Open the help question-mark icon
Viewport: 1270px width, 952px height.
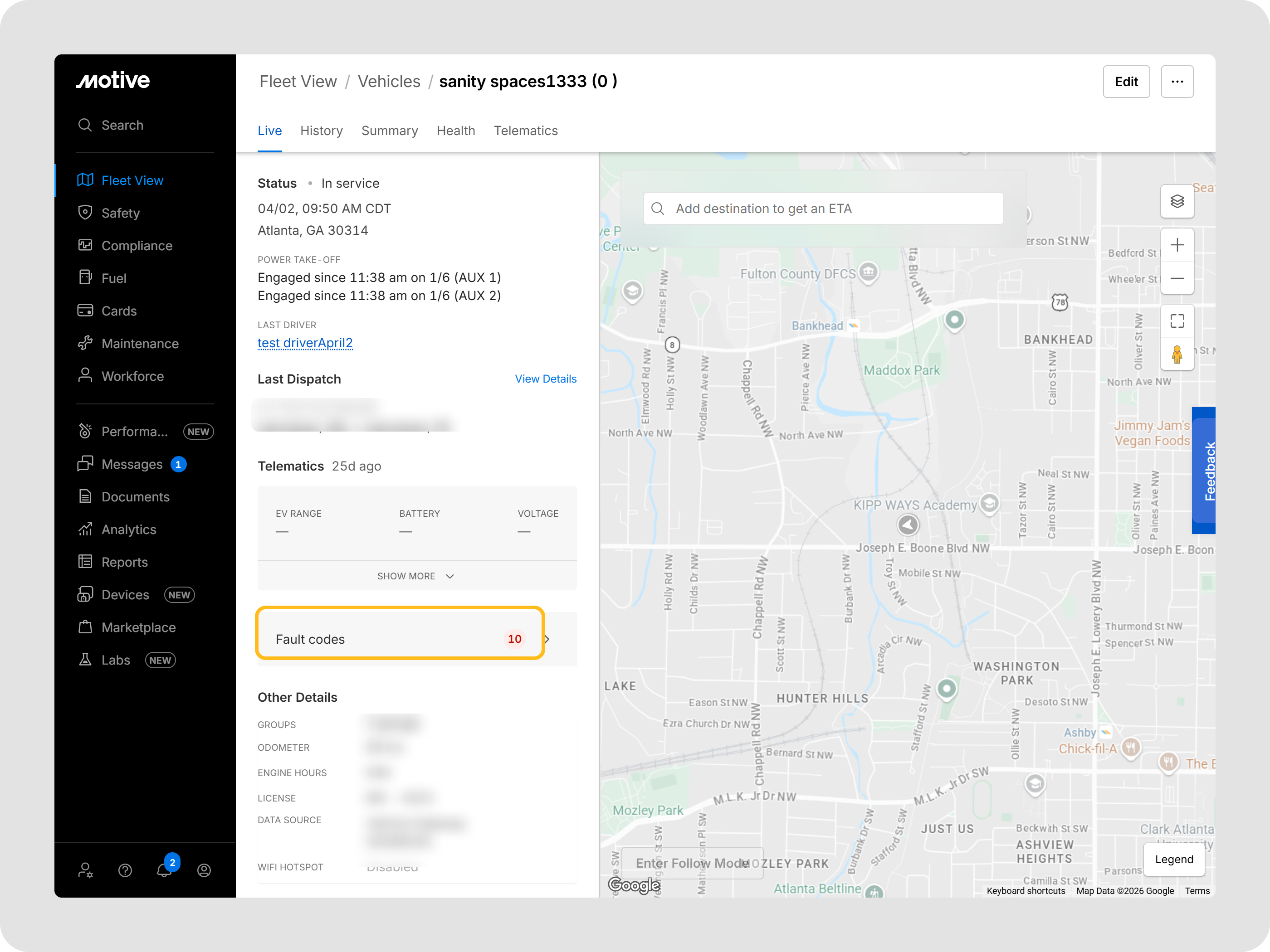[125, 870]
